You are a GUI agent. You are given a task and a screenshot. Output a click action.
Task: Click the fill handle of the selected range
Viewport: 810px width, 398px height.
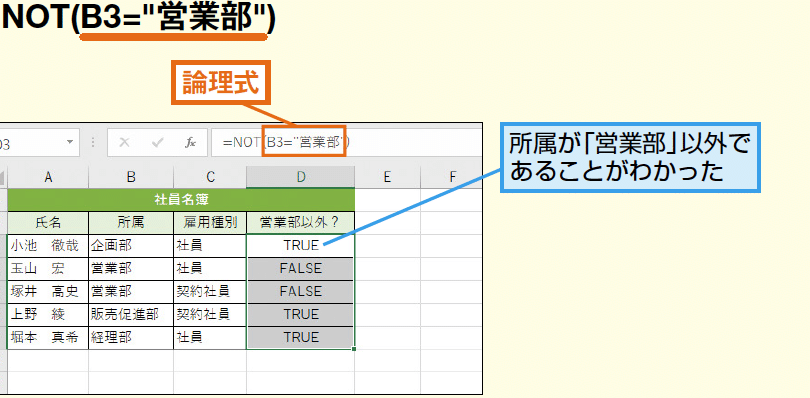(x=354, y=349)
